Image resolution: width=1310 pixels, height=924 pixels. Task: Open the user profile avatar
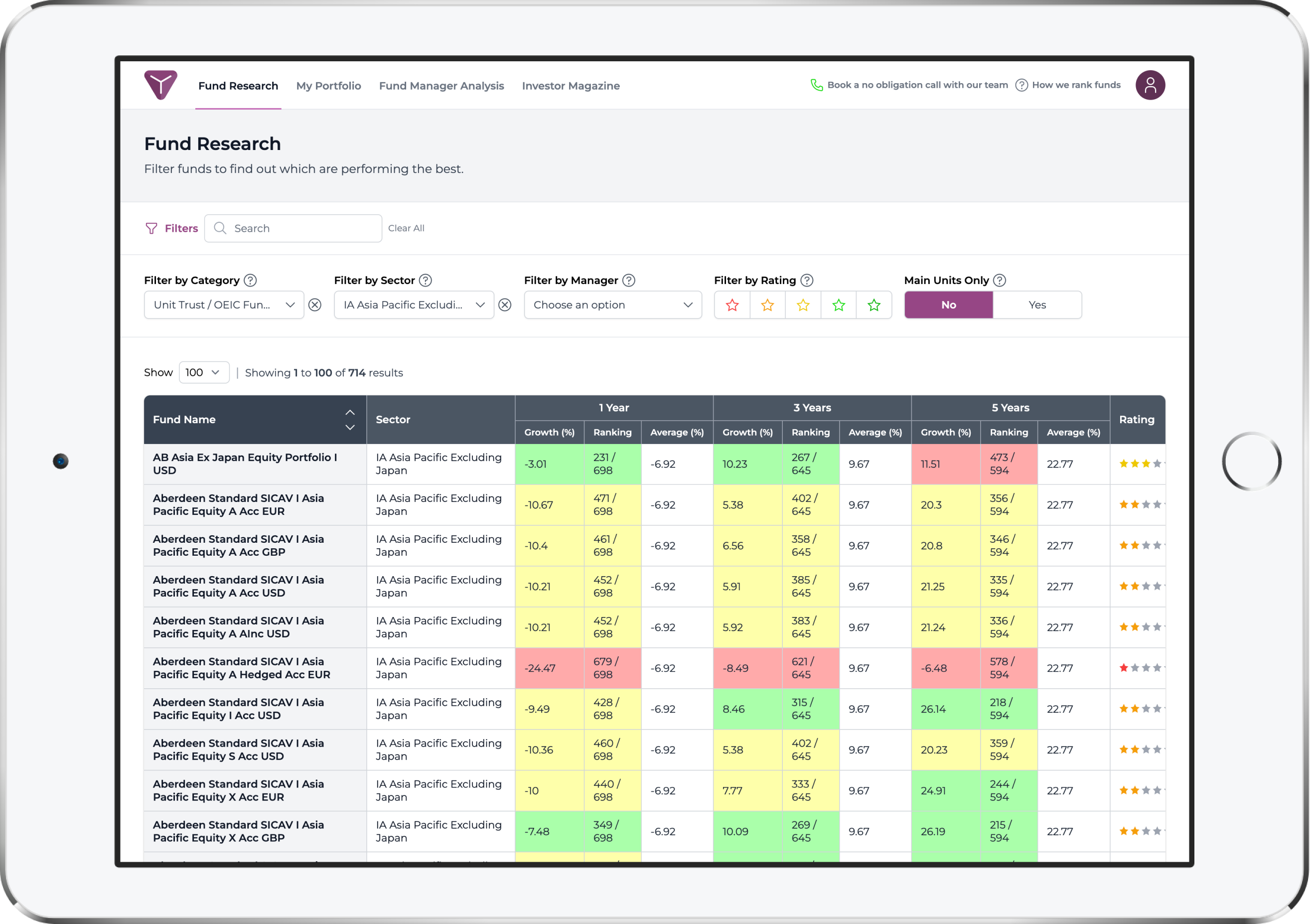[1150, 85]
